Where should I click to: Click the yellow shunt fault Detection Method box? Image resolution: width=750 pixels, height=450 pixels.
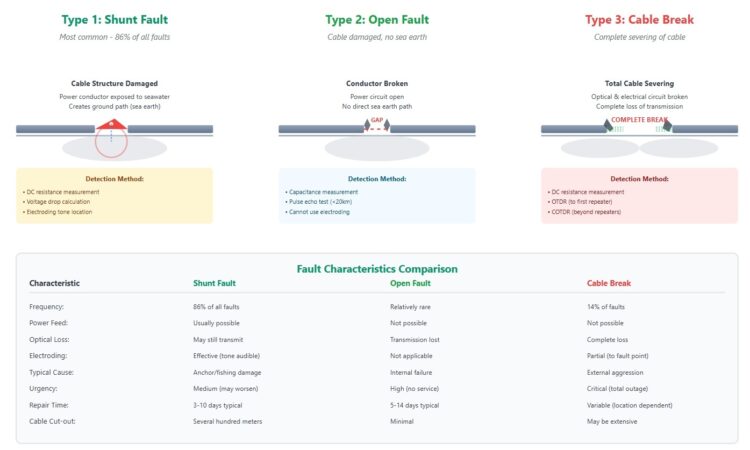[x=114, y=195]
